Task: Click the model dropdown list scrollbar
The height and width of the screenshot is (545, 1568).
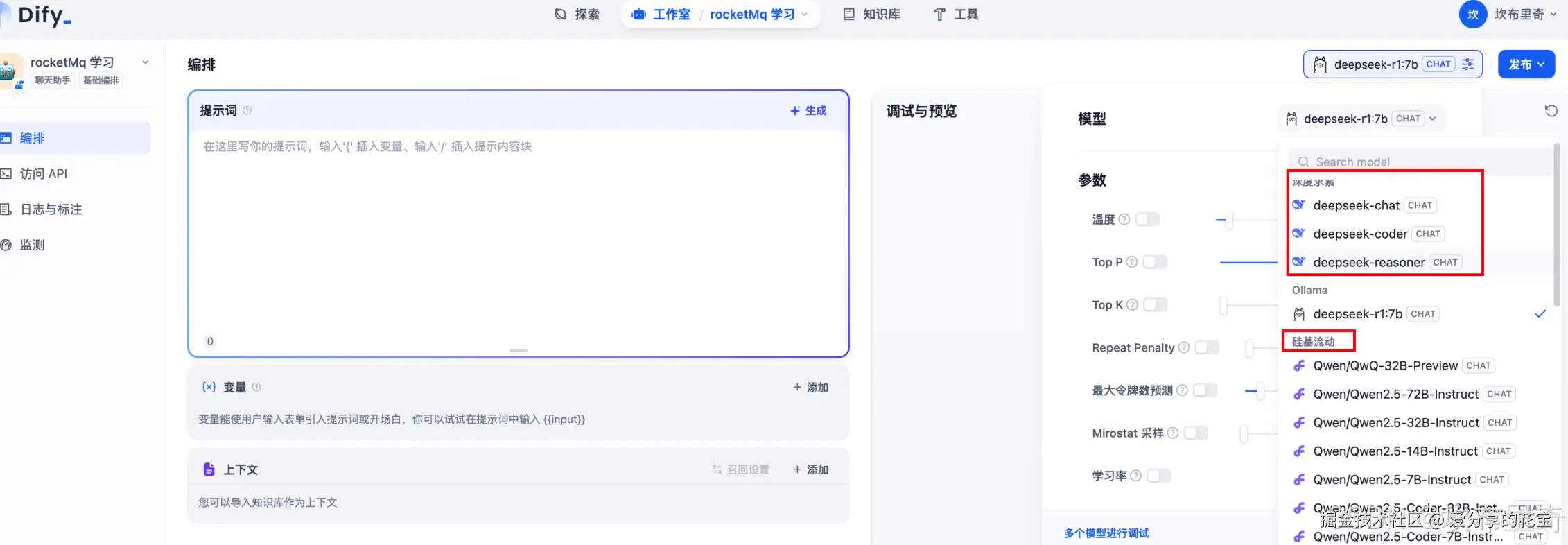Action: click(1557, 225)
